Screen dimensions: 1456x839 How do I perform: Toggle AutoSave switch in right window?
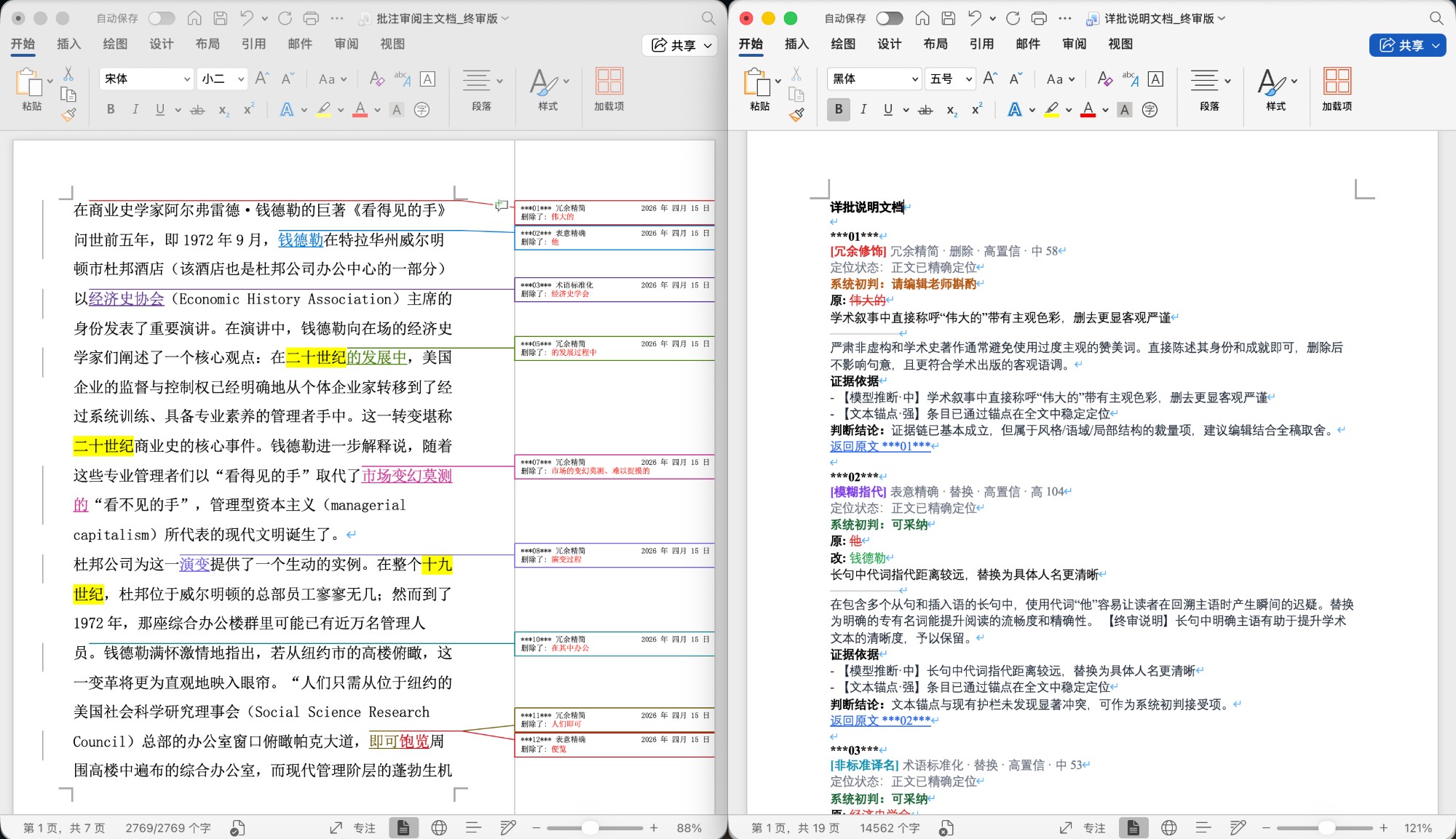[x=890, y=18]
